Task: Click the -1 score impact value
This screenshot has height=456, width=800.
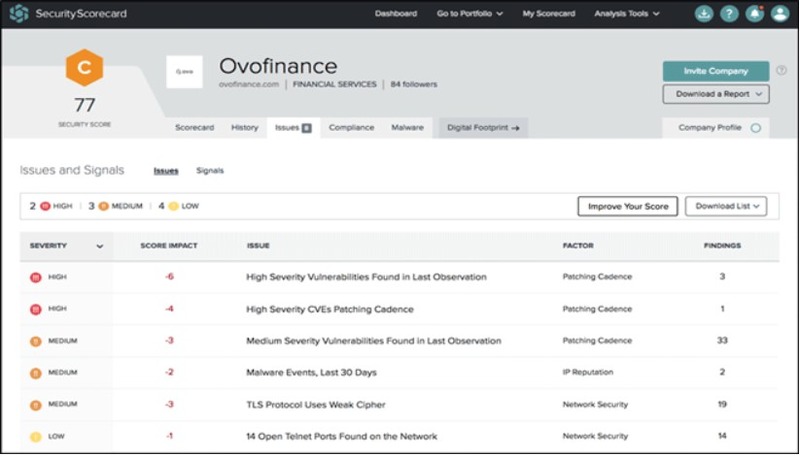Action: click(x=169, y=436)
